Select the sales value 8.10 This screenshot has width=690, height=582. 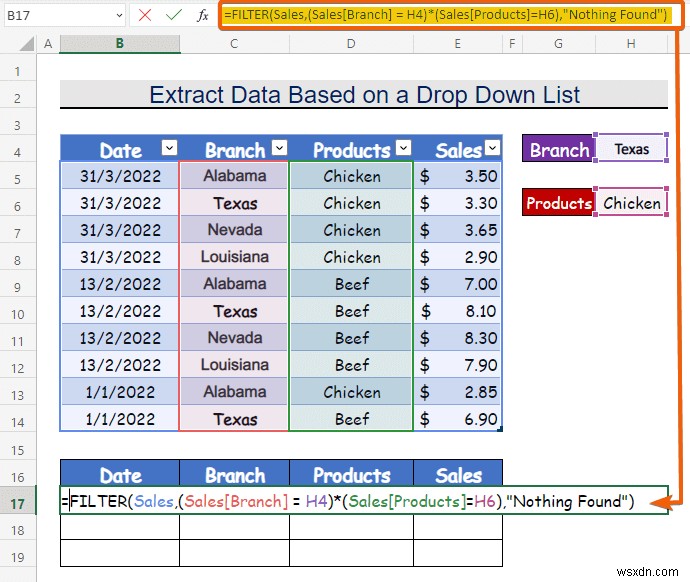click(458, 311)
